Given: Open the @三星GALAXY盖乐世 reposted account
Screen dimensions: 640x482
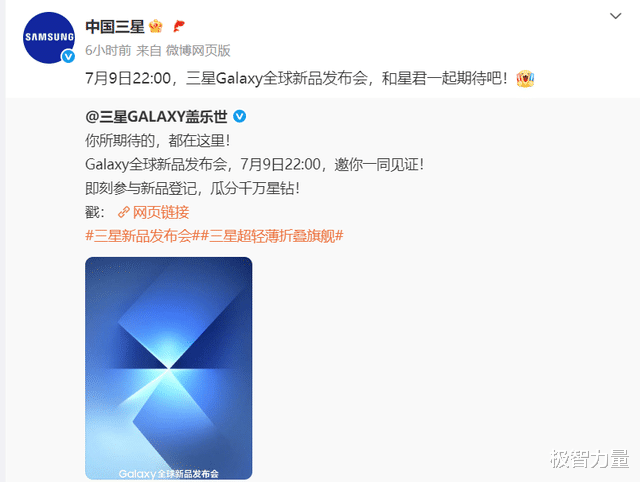Looking at the screenshot, I should click(156, 117).
